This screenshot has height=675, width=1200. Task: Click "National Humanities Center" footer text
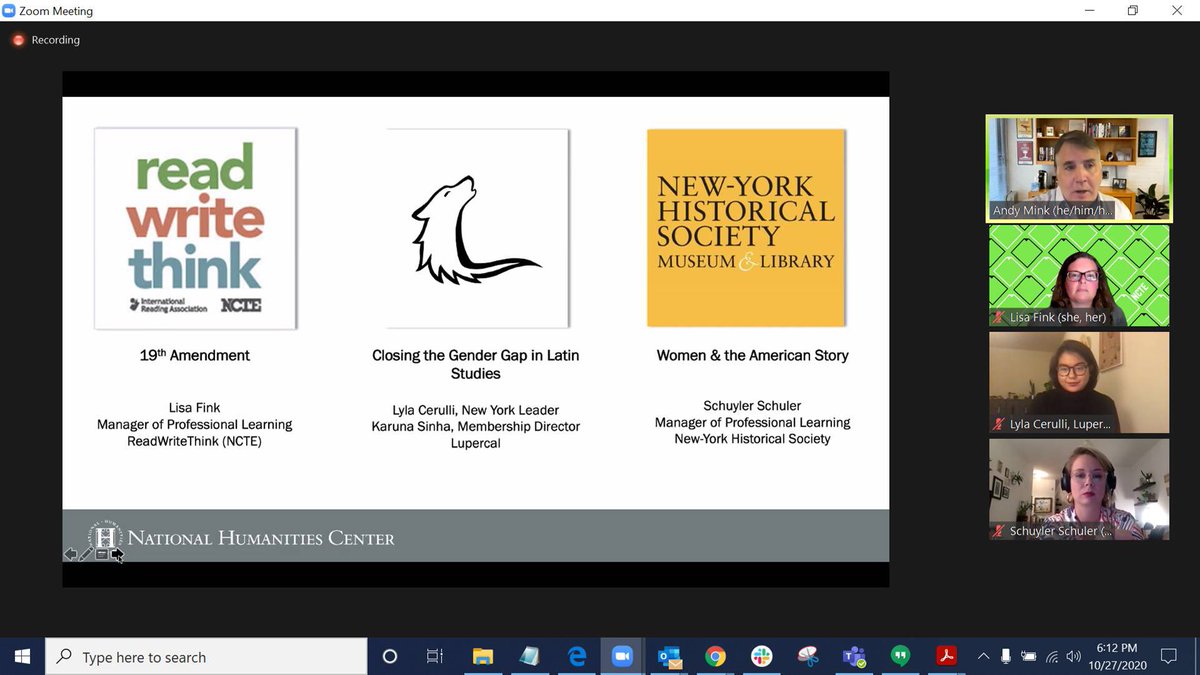[261, 539]
